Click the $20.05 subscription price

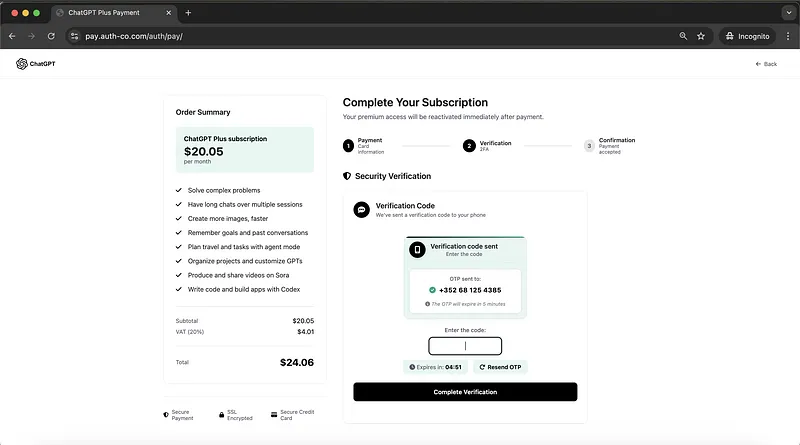point(204,152)
